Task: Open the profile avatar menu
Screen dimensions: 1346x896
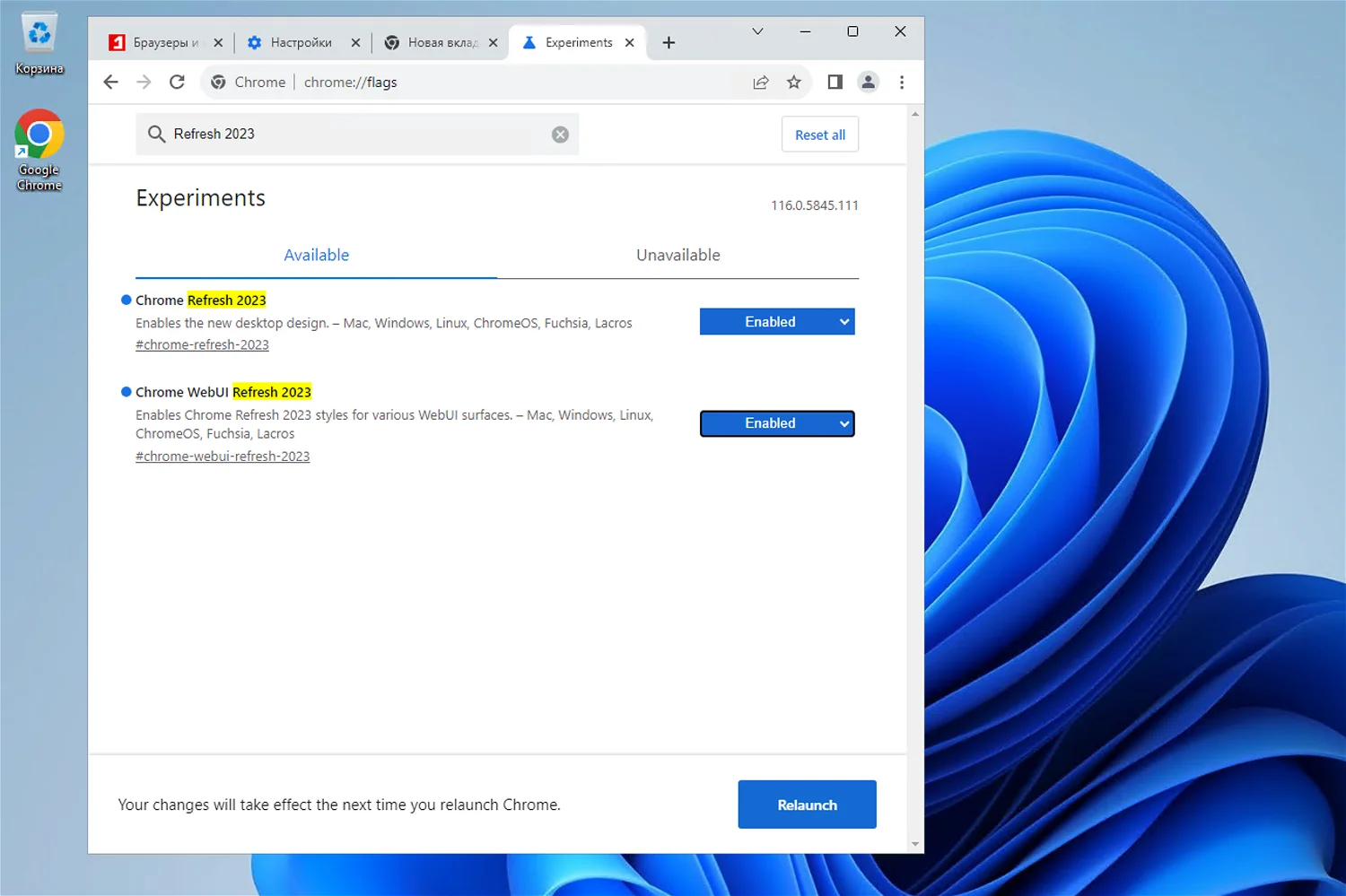Action: 868,83
